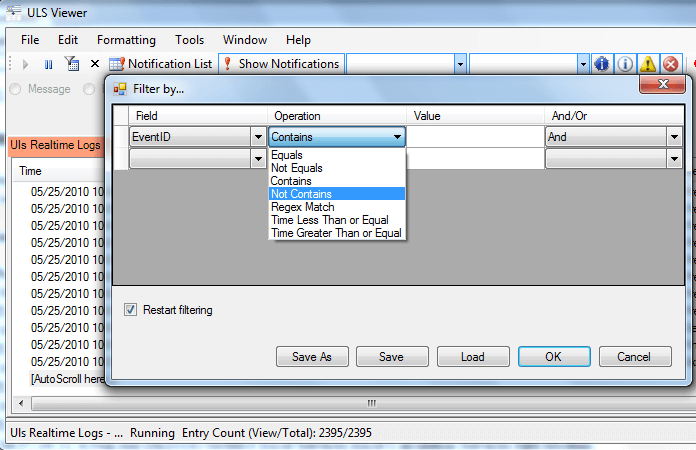Open the Window menu
The image size is (696, 450).
click(245, 40)
